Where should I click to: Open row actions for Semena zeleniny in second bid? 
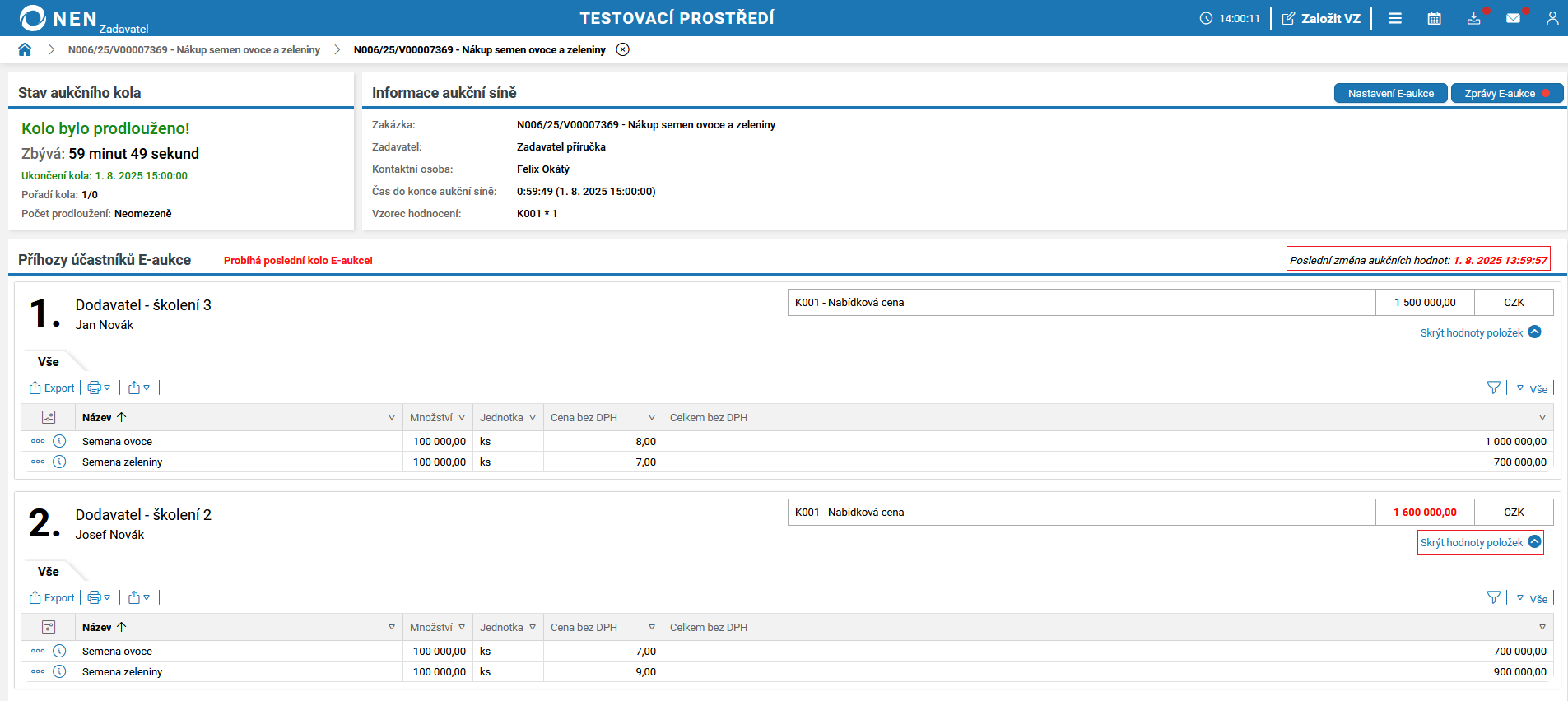38,671
